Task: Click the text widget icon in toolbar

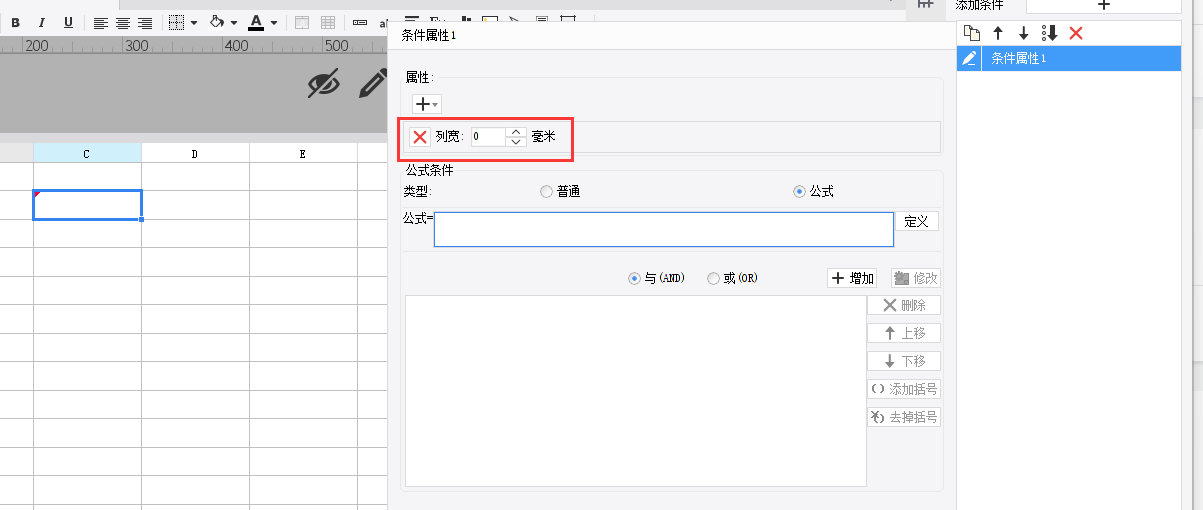Action: coord(360,22)
